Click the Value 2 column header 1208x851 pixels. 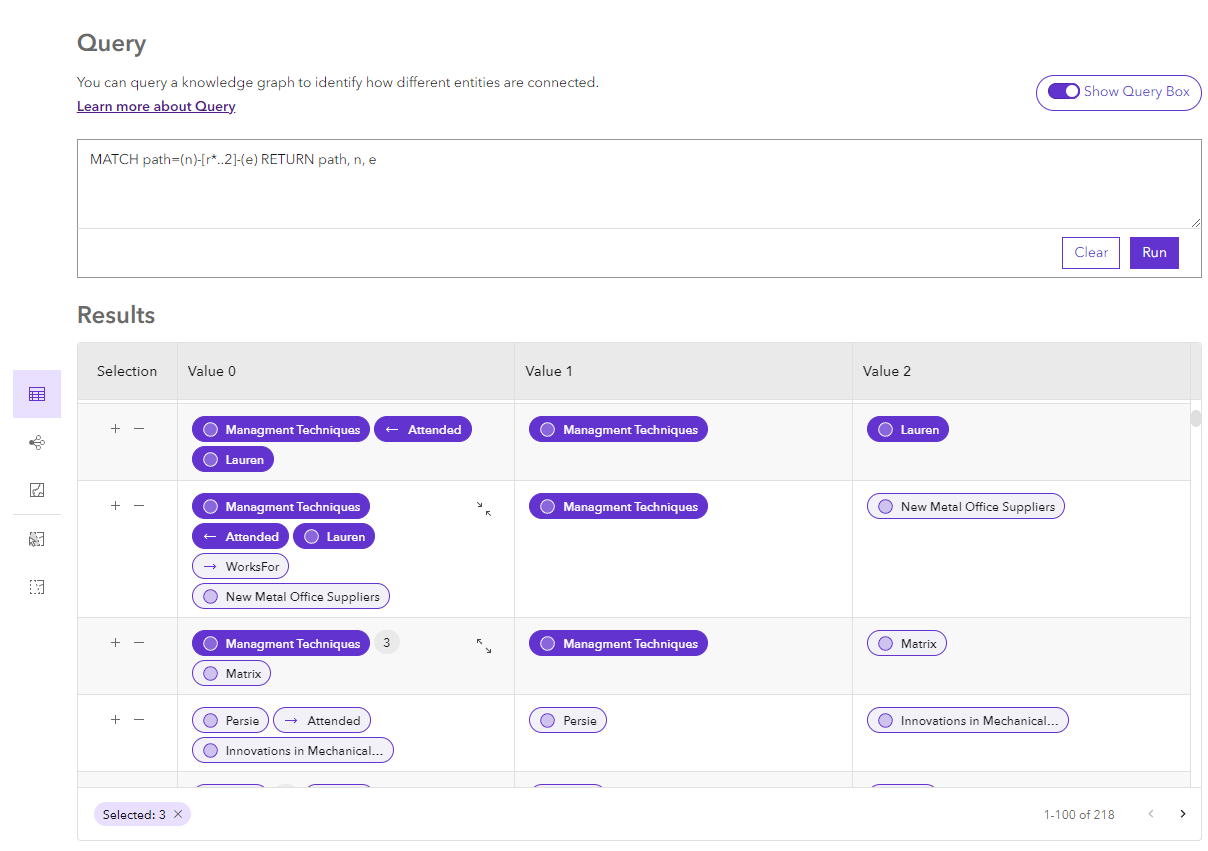pos(887,371)
